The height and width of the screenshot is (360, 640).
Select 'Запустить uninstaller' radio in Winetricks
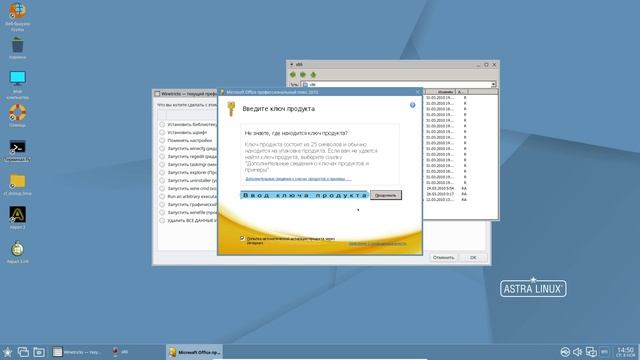pos(162,180)
